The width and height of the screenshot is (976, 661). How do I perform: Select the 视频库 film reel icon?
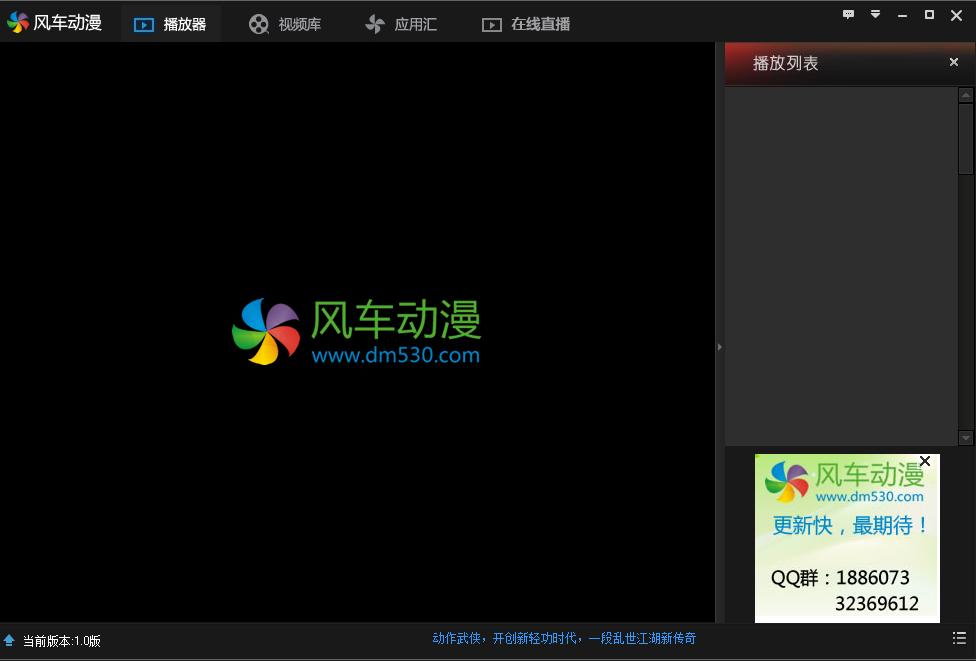259,24
